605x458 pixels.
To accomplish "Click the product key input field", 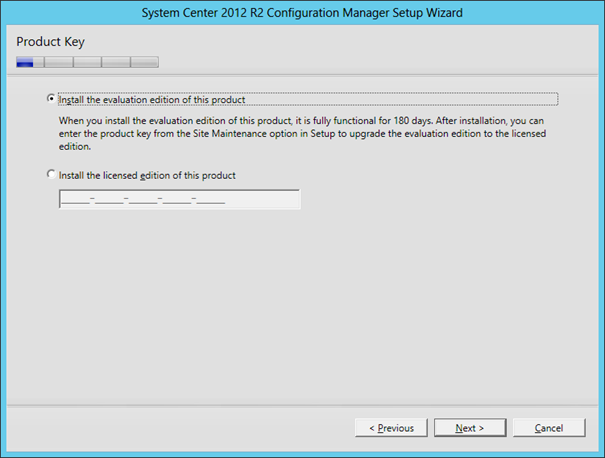I will click(179, 199).
